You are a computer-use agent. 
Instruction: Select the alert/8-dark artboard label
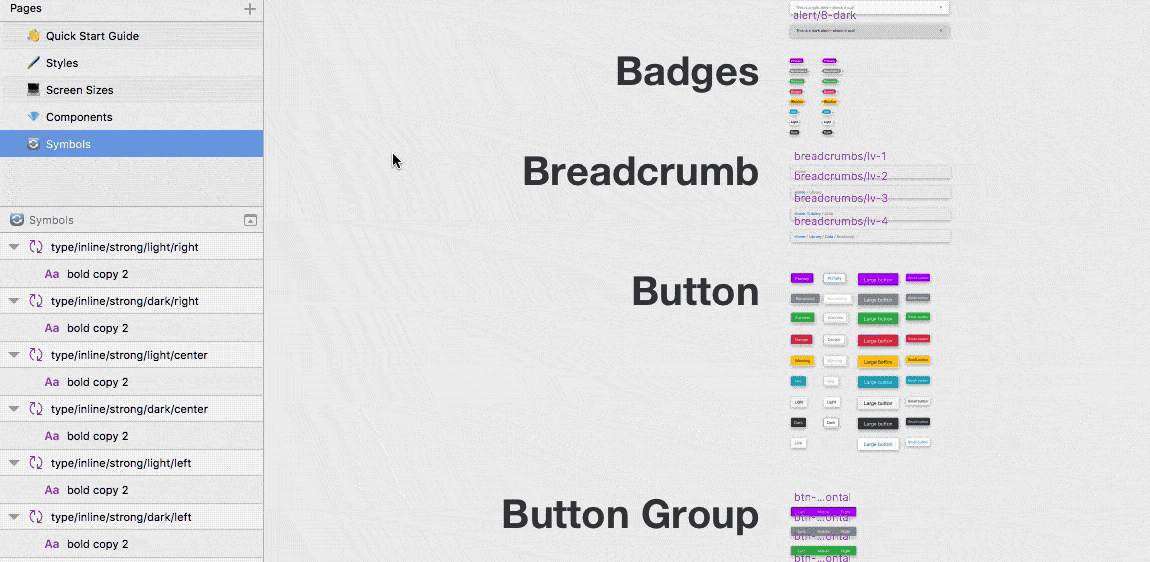pos(824,15)
